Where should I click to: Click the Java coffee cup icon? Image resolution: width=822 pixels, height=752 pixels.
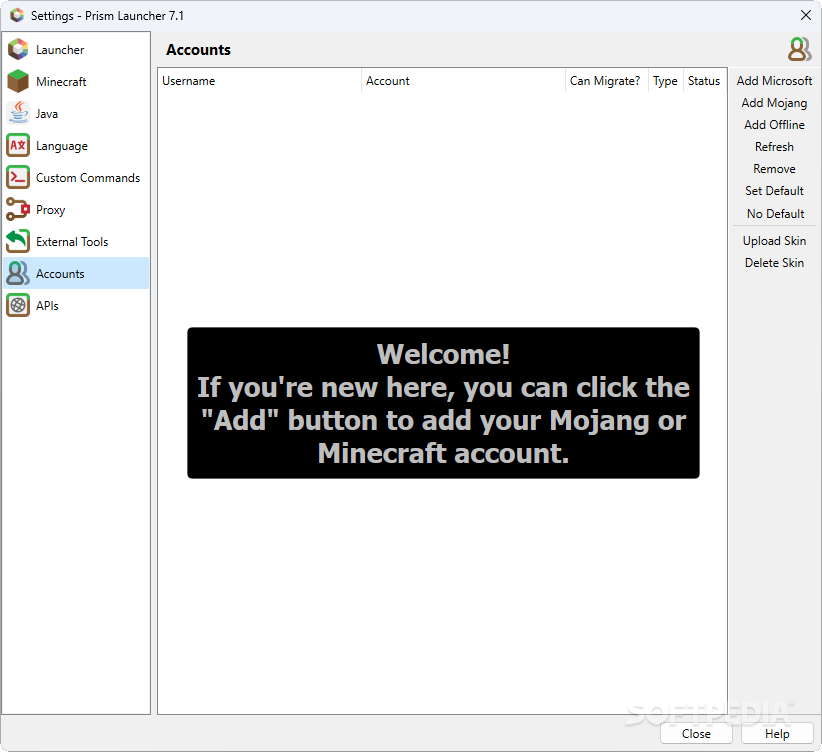[x=18, y=113]
